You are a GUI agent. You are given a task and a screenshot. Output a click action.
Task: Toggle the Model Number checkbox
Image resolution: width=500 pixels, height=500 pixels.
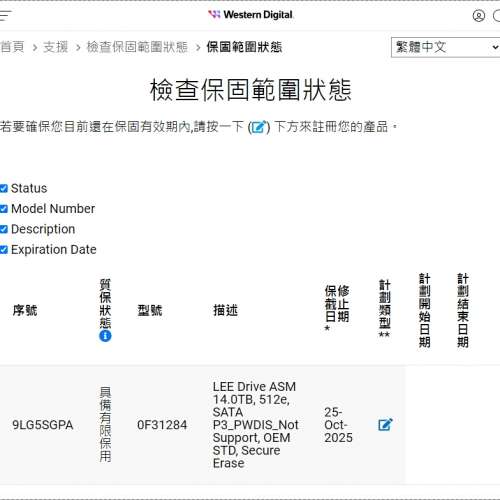coord(4,209)
